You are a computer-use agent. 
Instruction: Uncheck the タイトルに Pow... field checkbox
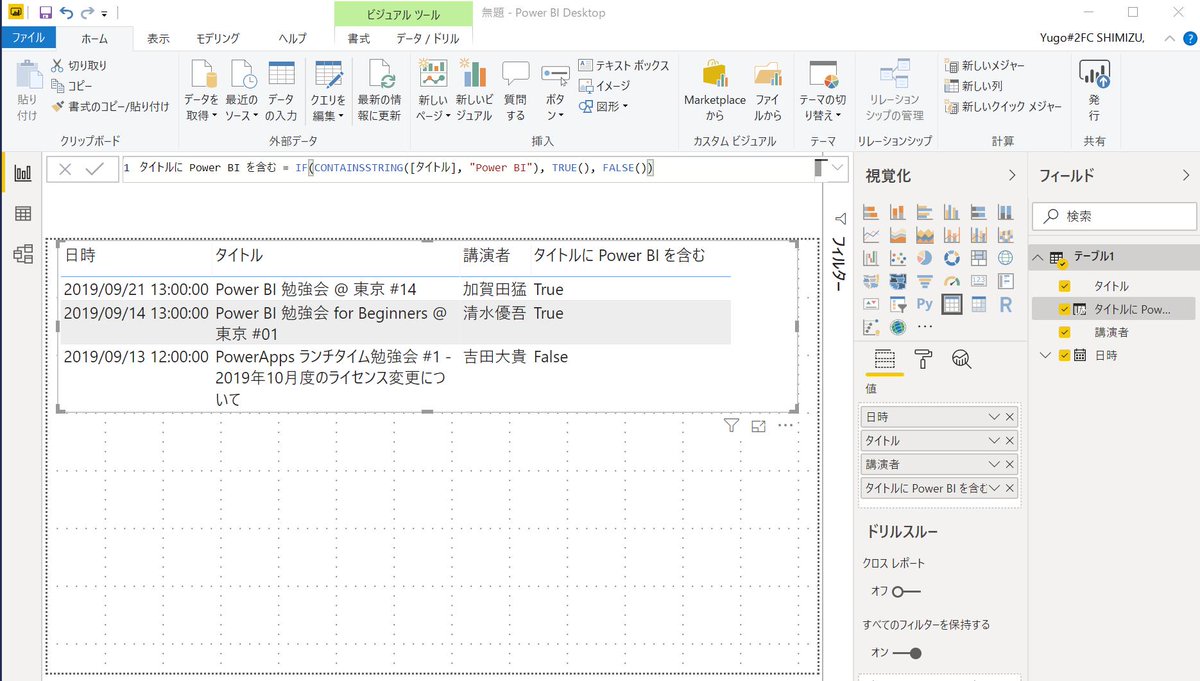pyautogui.click(x=1064, y=310)
